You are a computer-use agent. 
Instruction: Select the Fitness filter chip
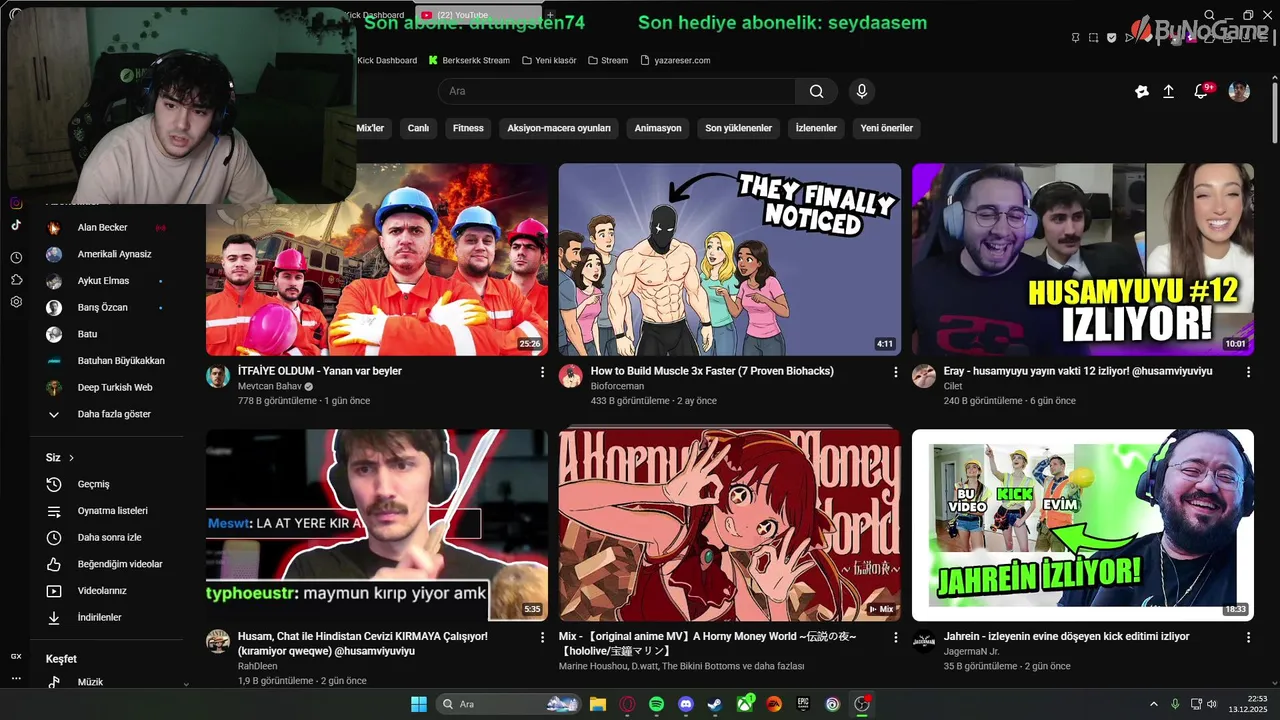[x=468, y=128]
